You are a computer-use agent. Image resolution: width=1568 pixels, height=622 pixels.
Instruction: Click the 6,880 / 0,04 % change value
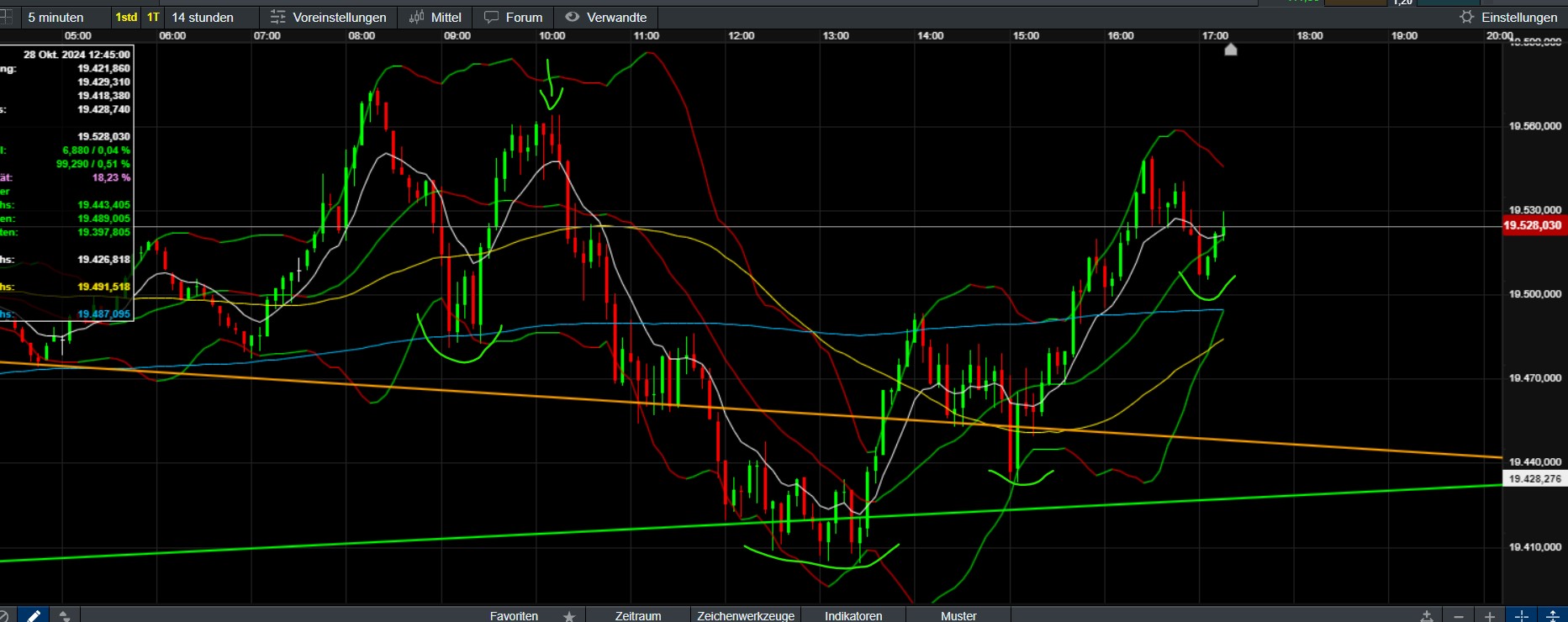tap(97, 150)
